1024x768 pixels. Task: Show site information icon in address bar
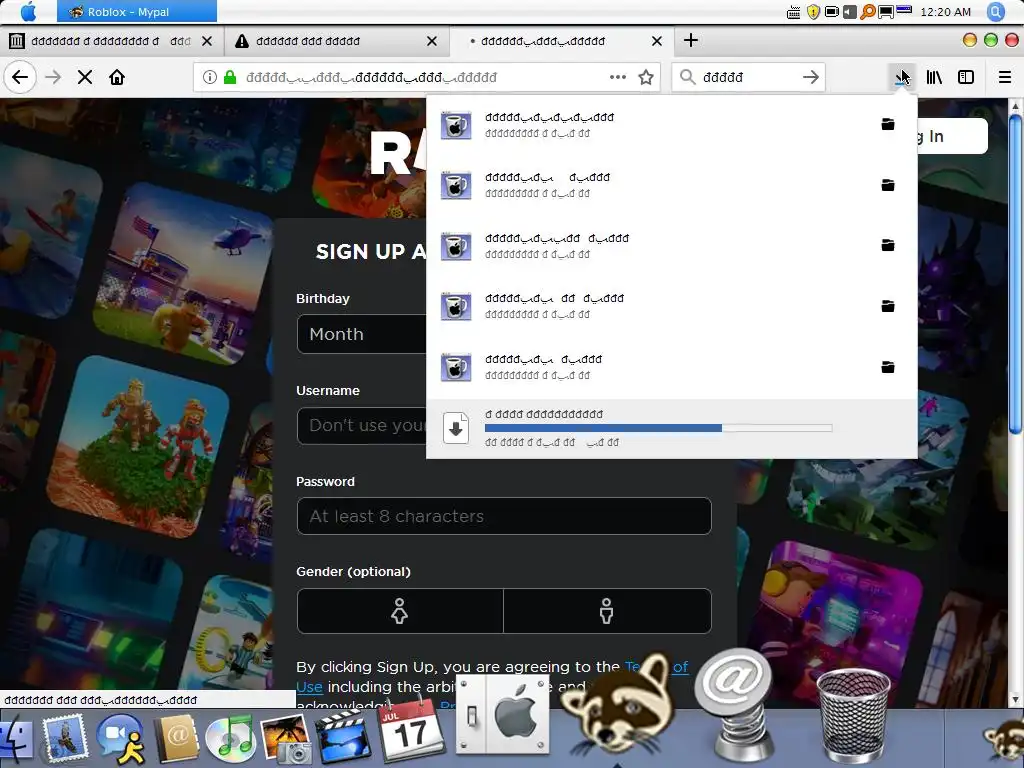tap(210, 78)
